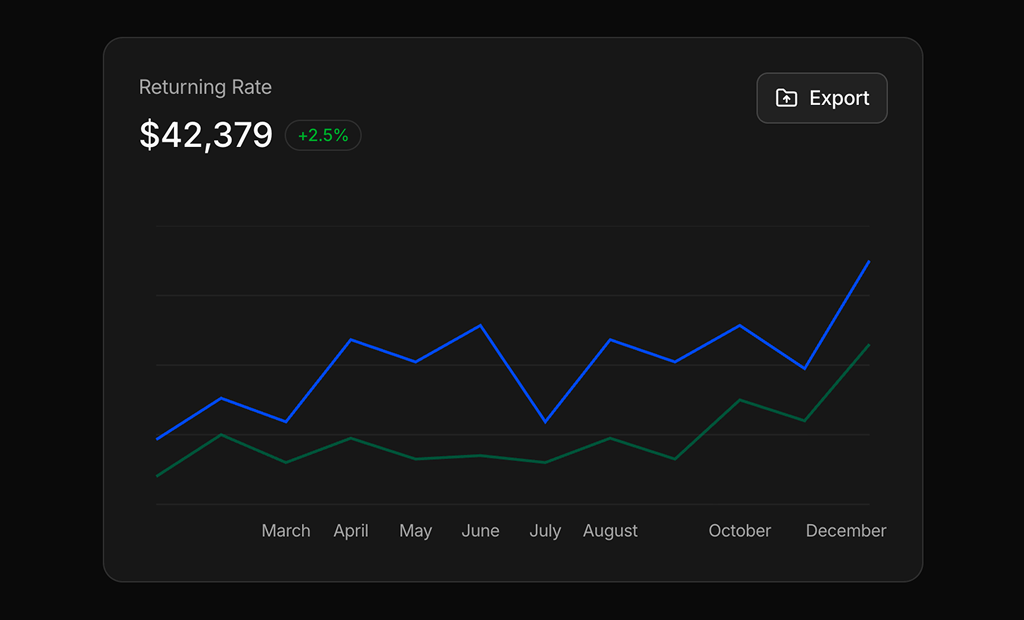Choose the May label on the x-axis
Viewport: 1024px width, 620px height.
415,531
